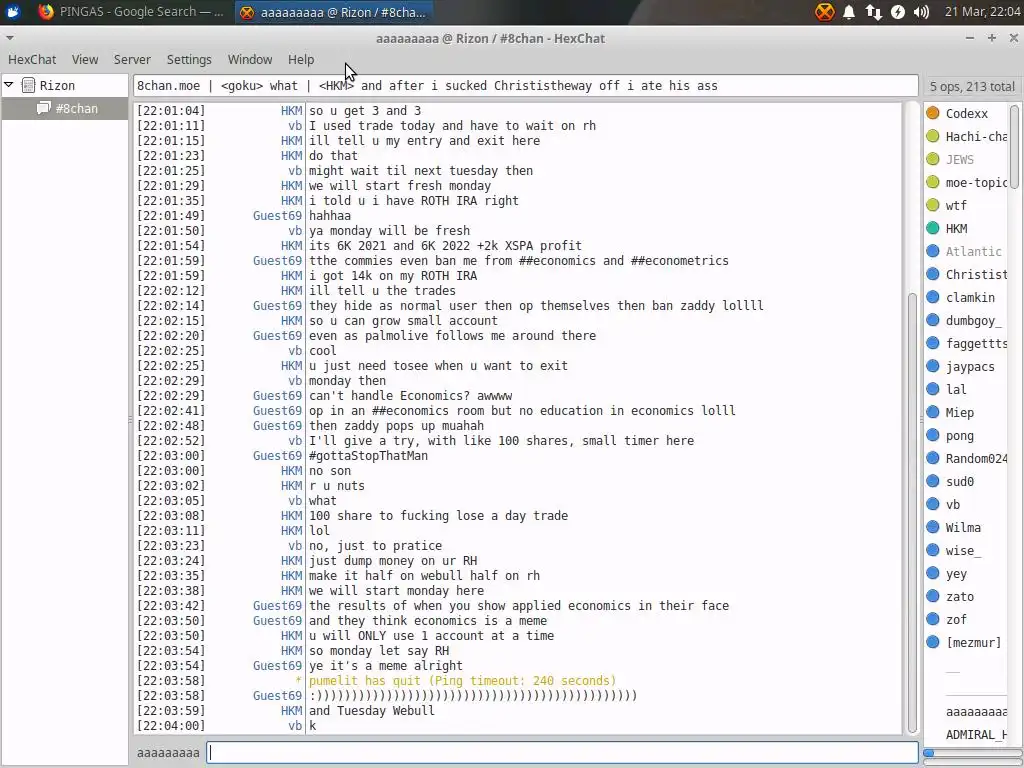Select user Random024 in user list

coord(976,458)
